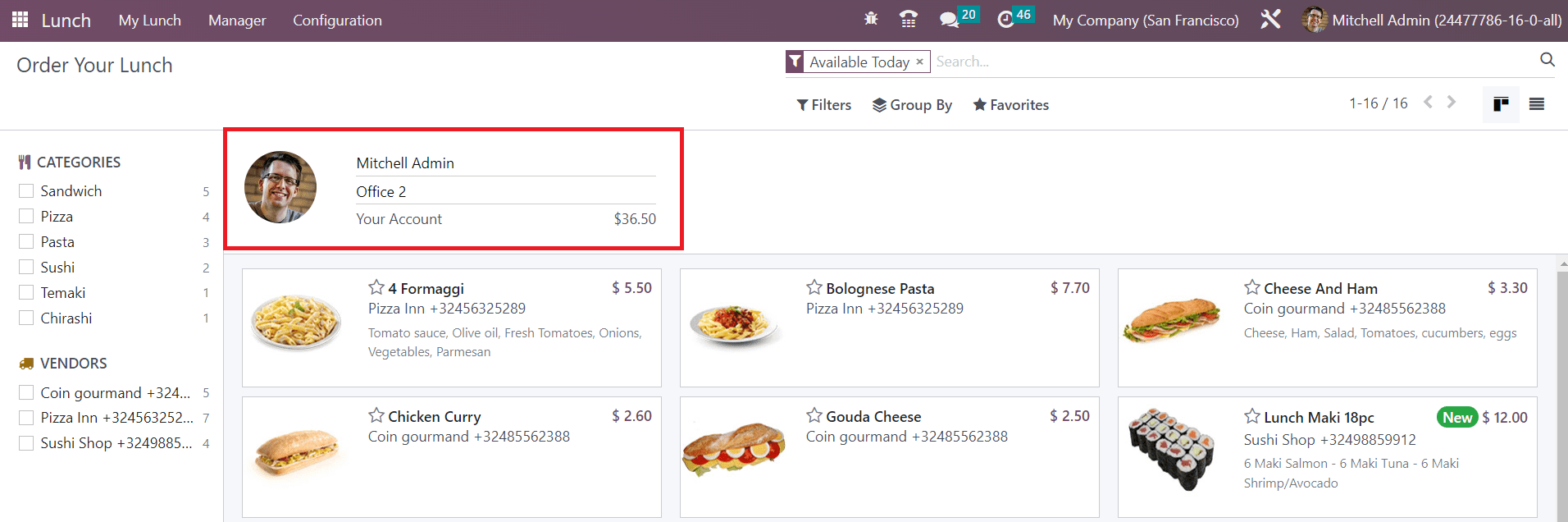Favorite the Lunch Maki 18pc star

[1252, 416]
